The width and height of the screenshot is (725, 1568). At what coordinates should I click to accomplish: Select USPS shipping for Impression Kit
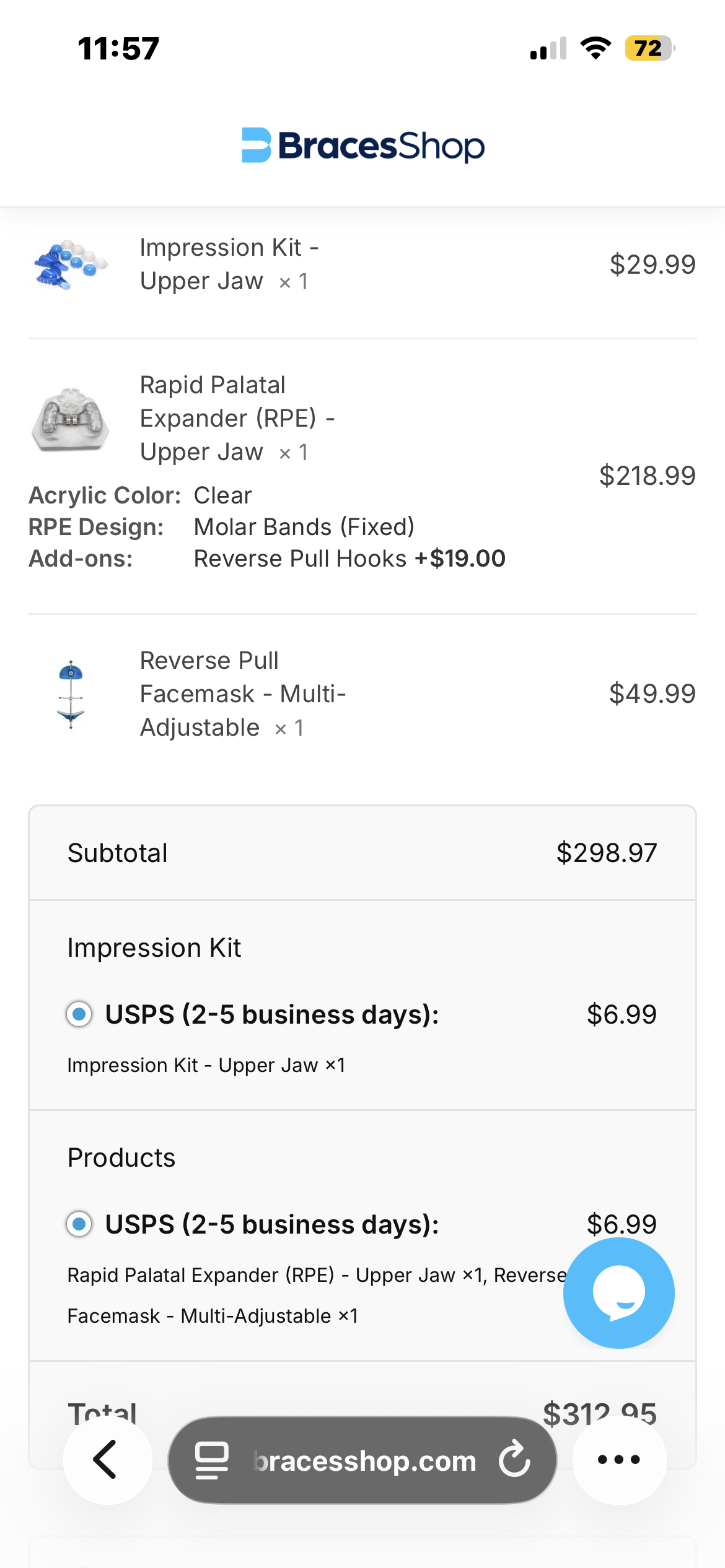click(79, 1014)
